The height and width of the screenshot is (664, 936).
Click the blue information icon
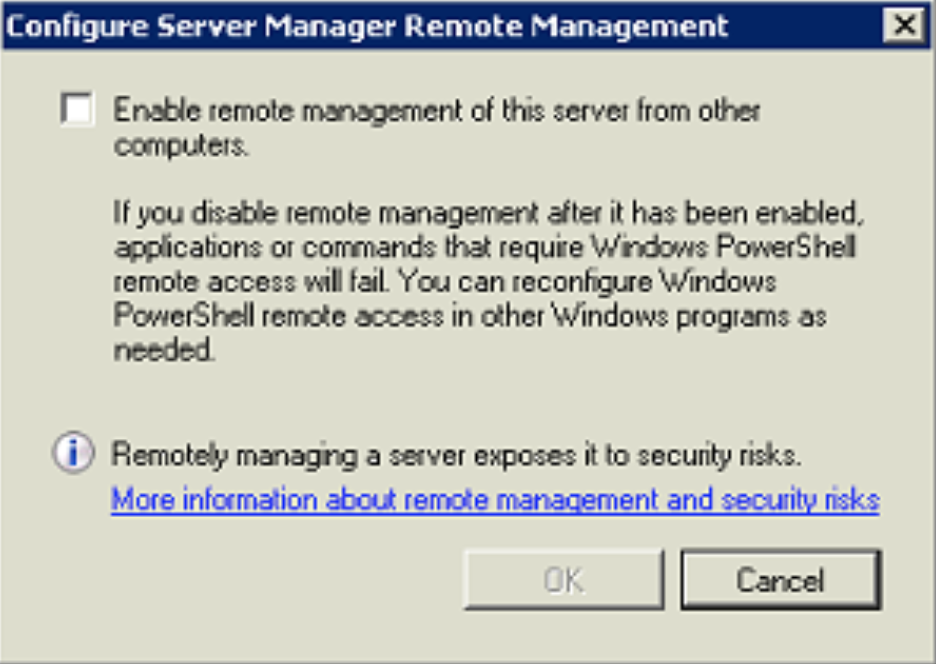[73, 454]
